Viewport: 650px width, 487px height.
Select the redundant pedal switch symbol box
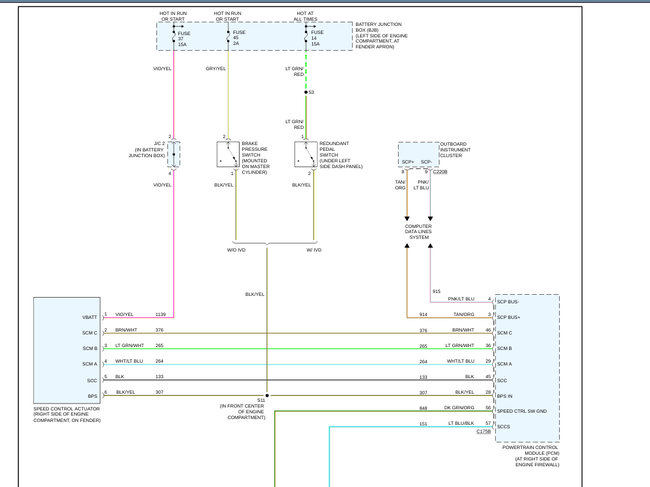pos(306,154)
